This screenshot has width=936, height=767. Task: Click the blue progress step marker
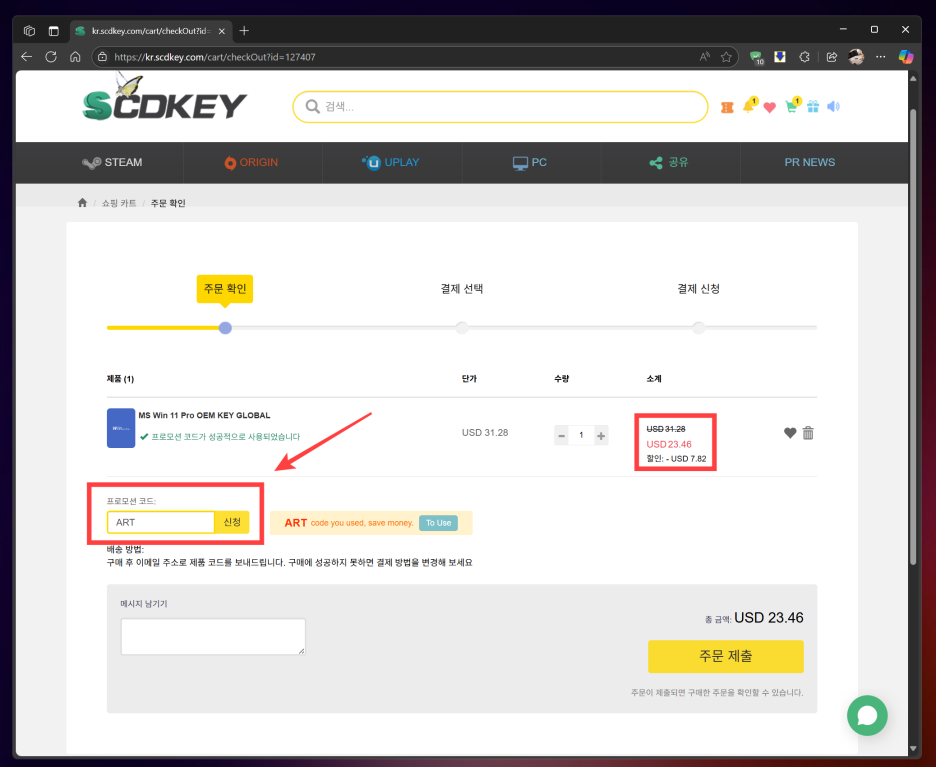[x=225, y=328]
